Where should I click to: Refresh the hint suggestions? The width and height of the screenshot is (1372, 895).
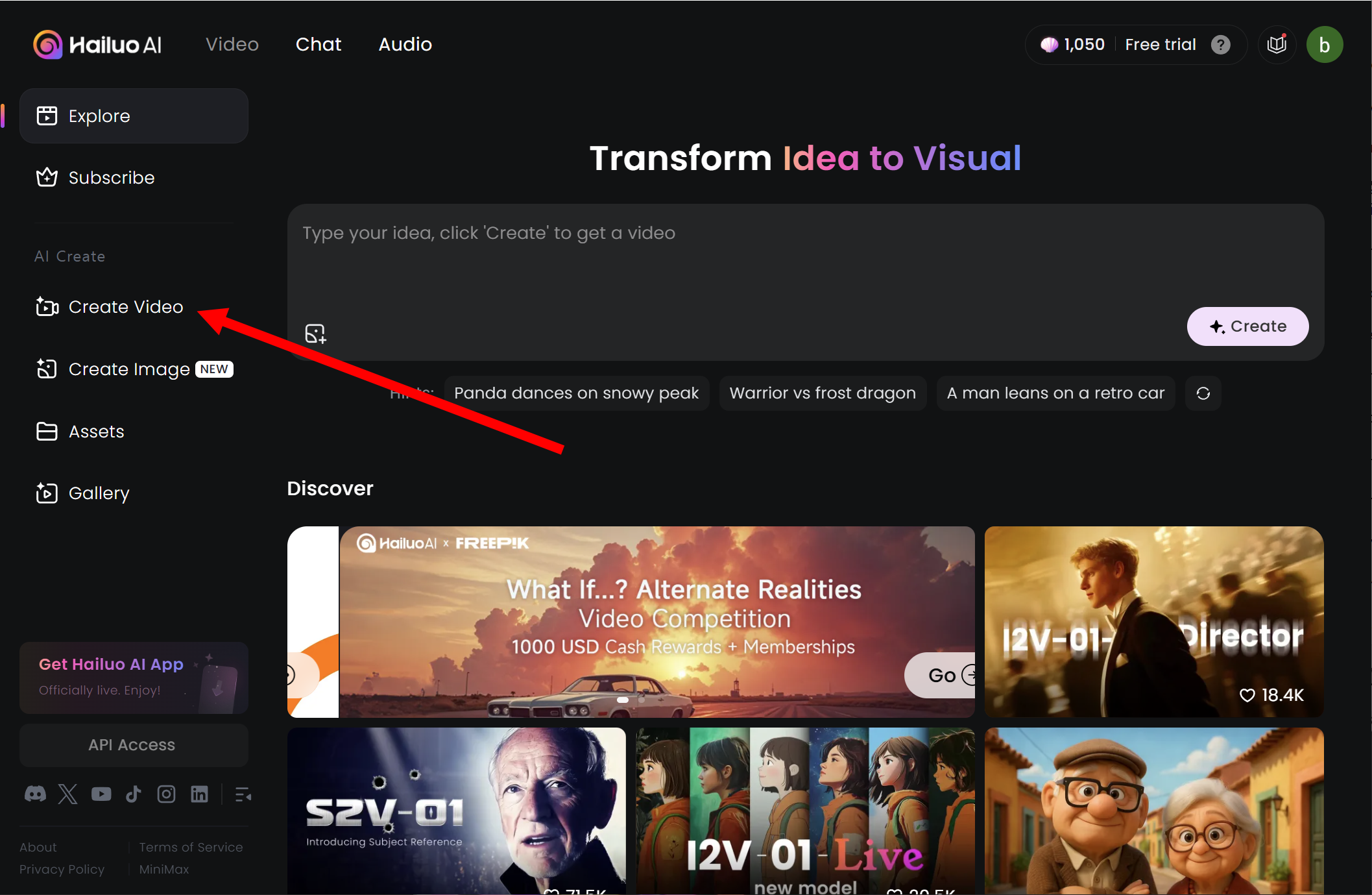coord(1203,393)
